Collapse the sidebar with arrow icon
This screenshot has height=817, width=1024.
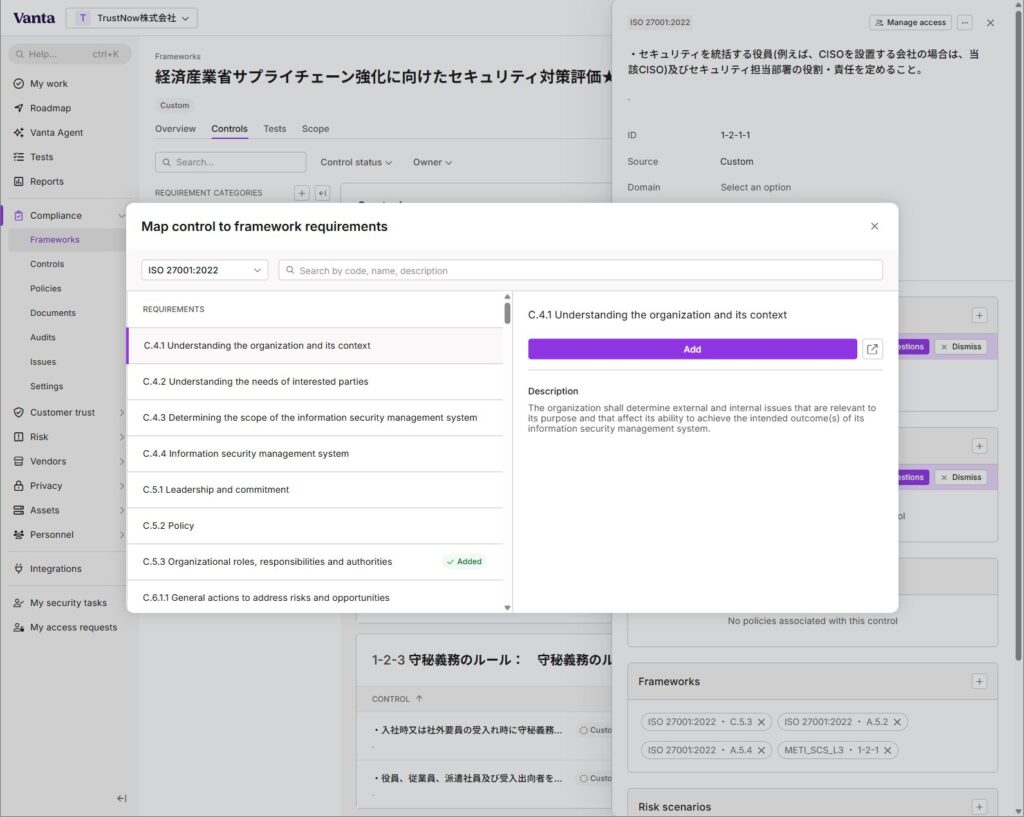click(121, 798)
